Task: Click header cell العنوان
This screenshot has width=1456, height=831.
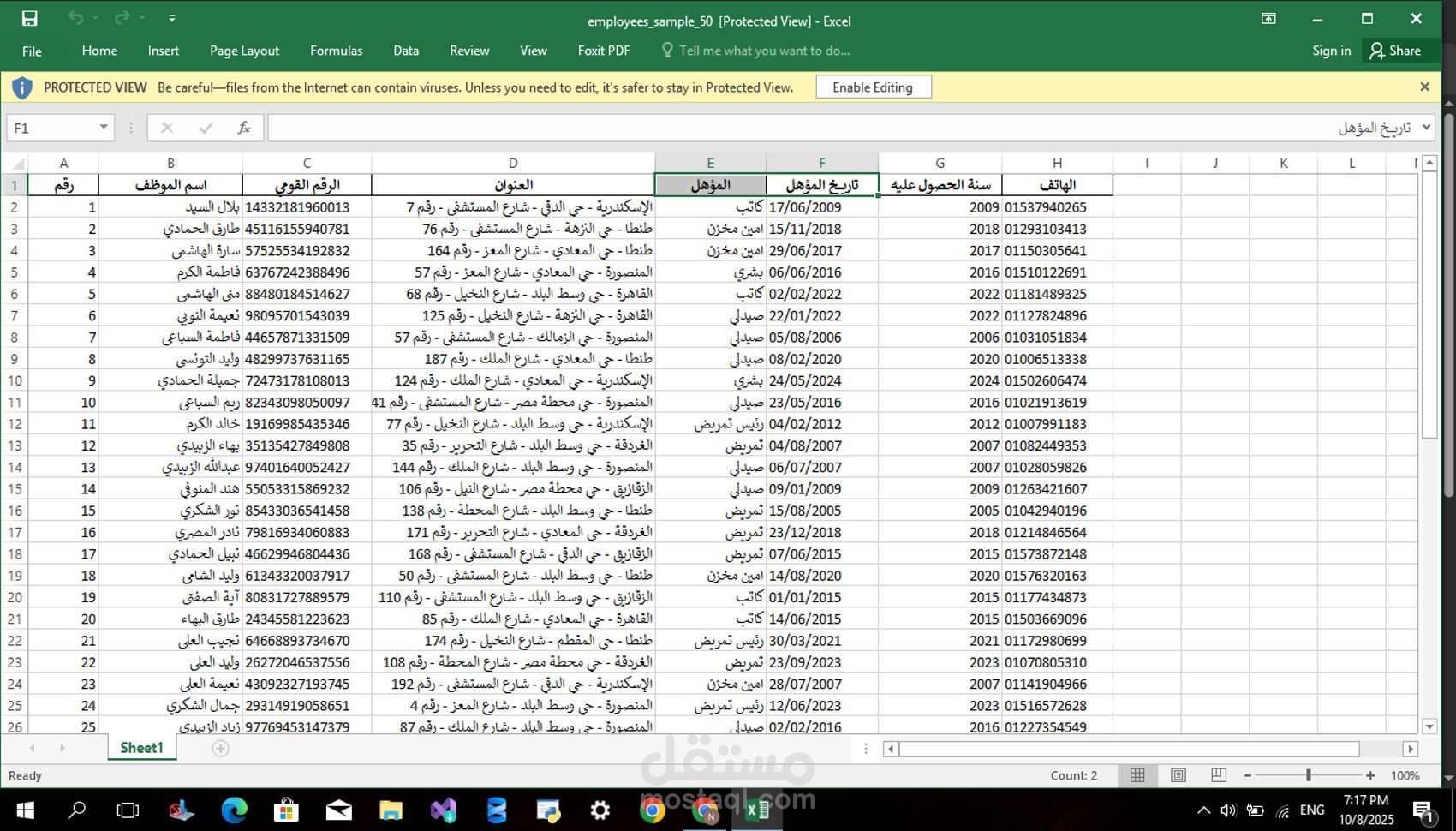Action: tap(513, 185)
